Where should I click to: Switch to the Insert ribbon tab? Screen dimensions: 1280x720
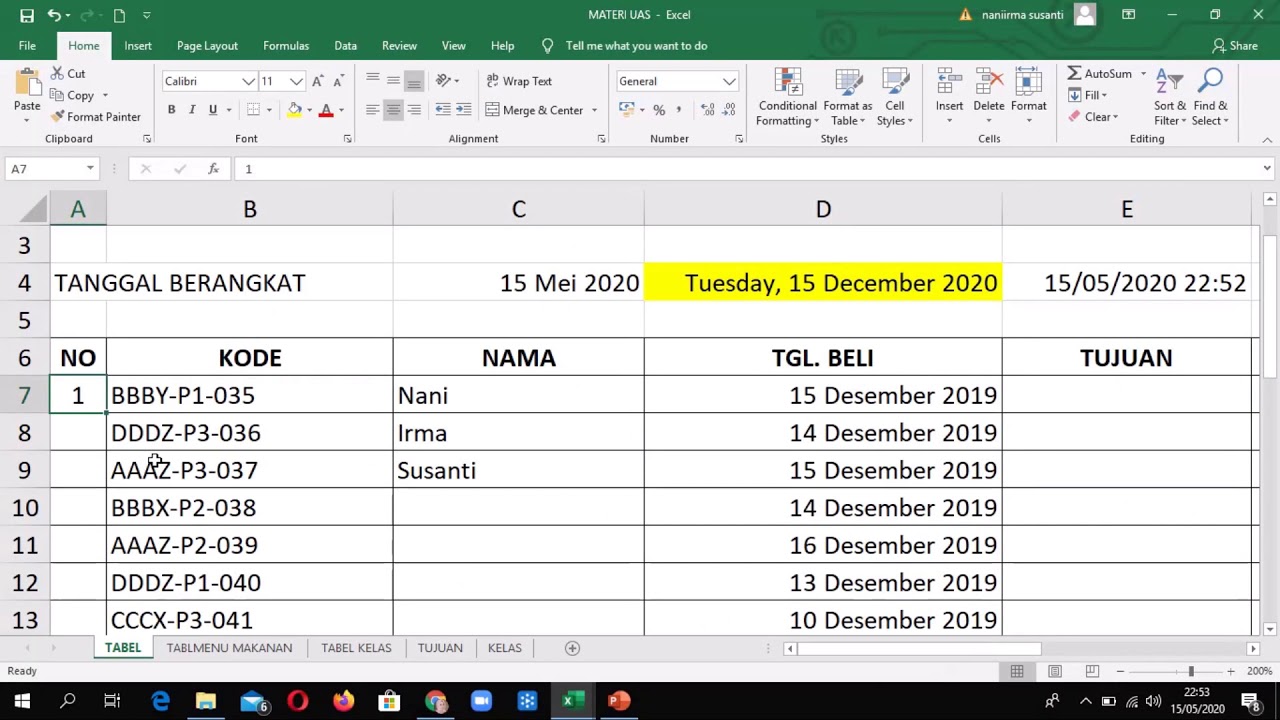click(138, 46)
